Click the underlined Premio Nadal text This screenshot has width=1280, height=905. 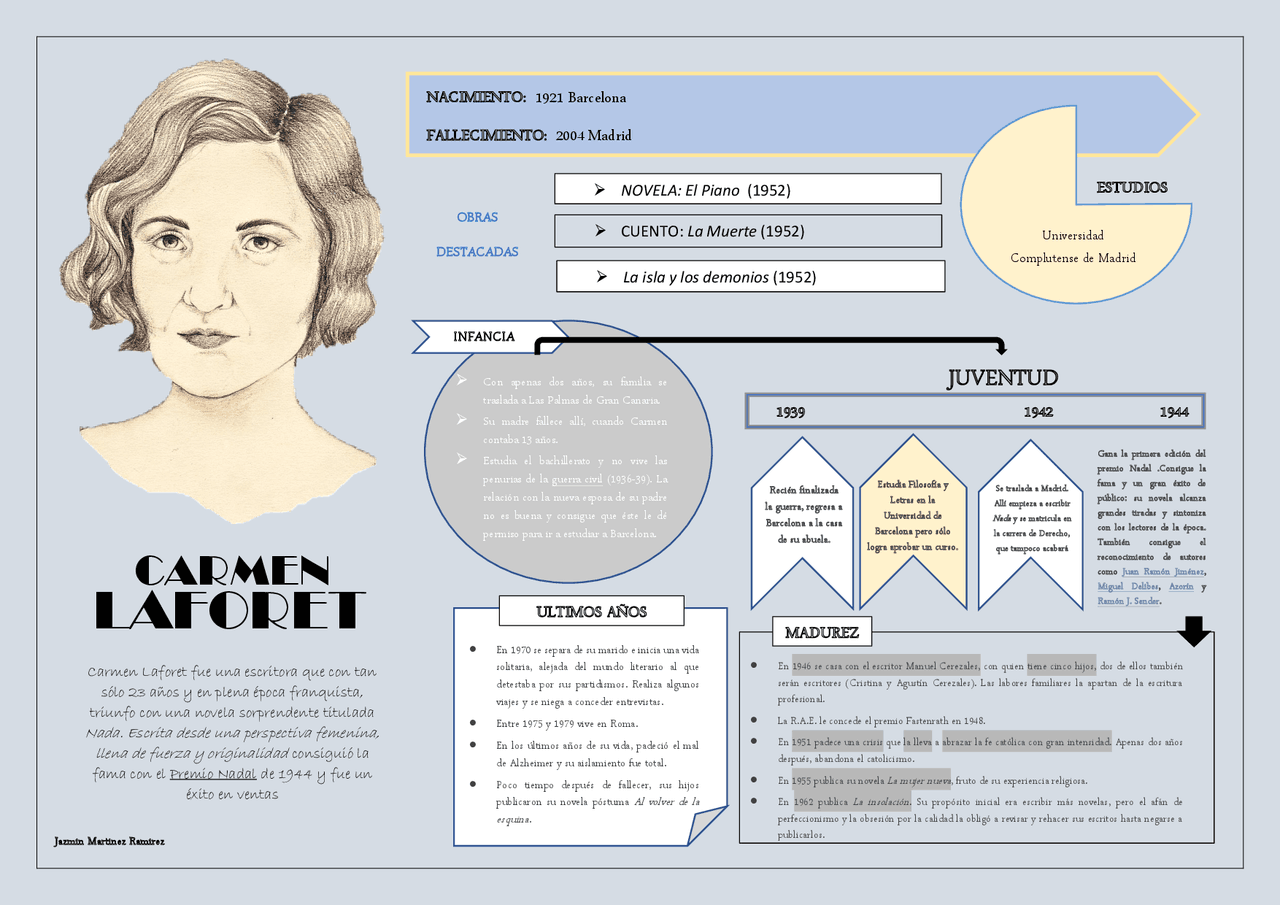tap(212, 775)
